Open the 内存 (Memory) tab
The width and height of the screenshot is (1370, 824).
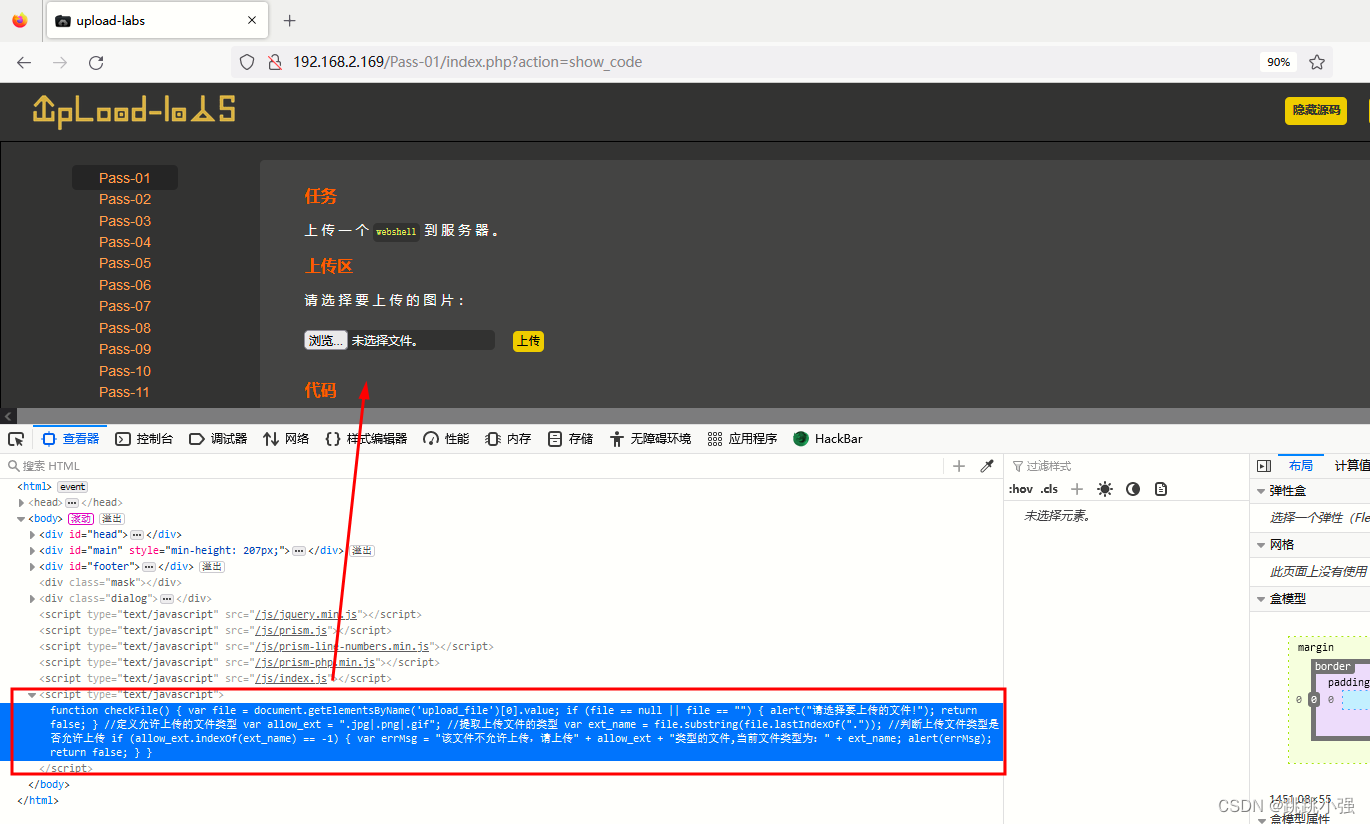508,439
